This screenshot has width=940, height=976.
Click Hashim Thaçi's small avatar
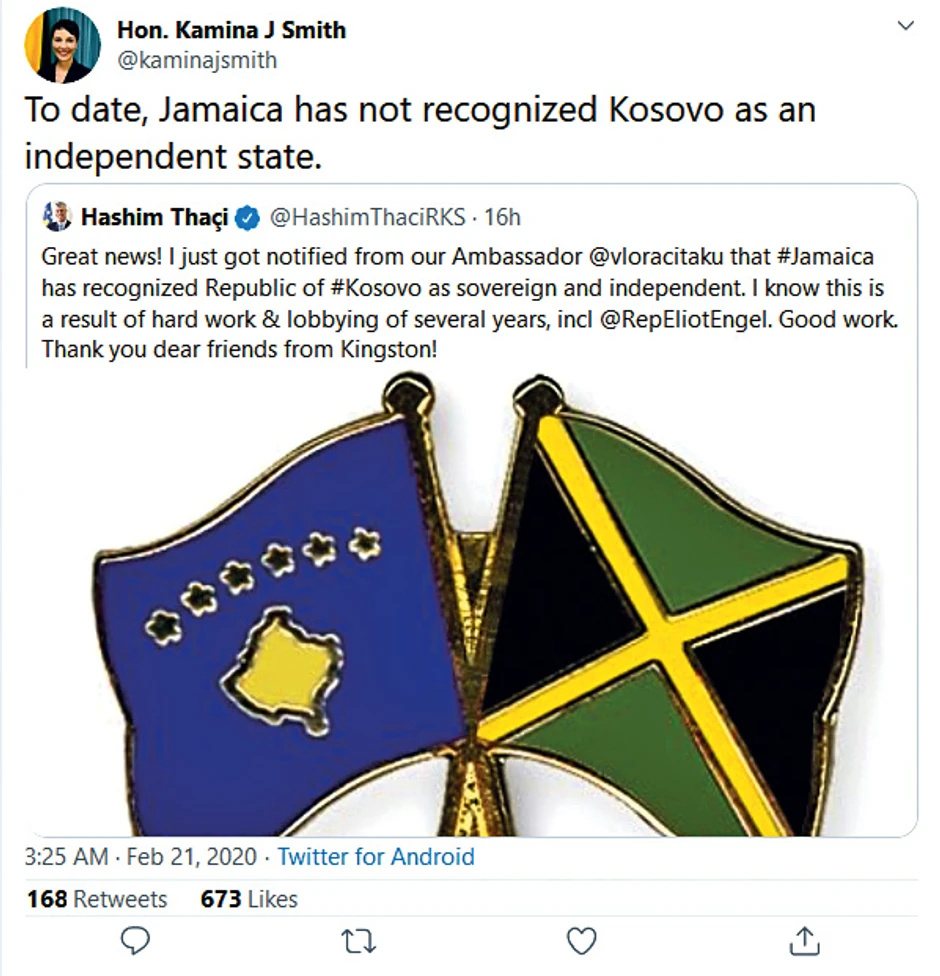(59, 216)
